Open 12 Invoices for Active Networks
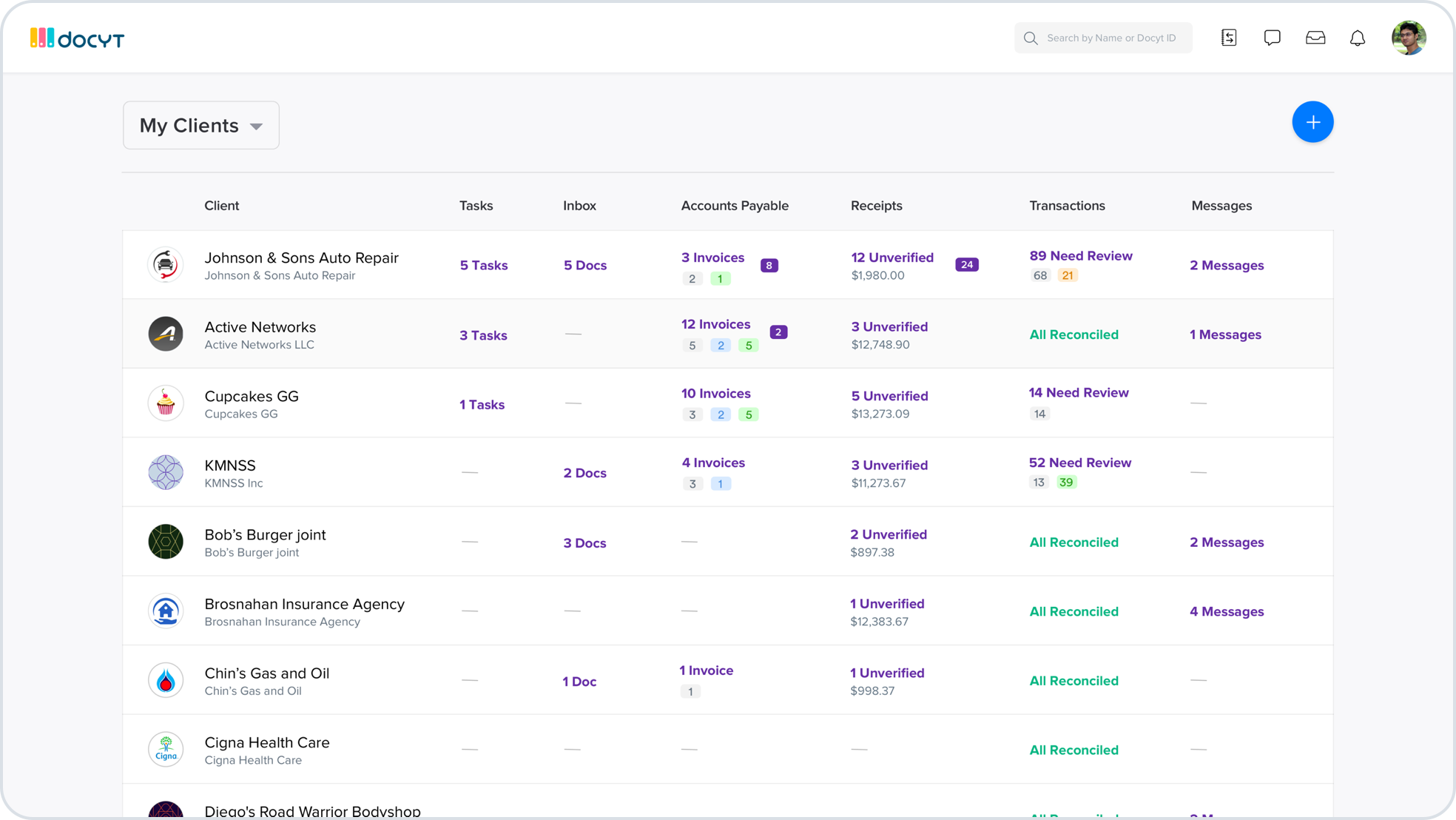 tap(715, 324)
